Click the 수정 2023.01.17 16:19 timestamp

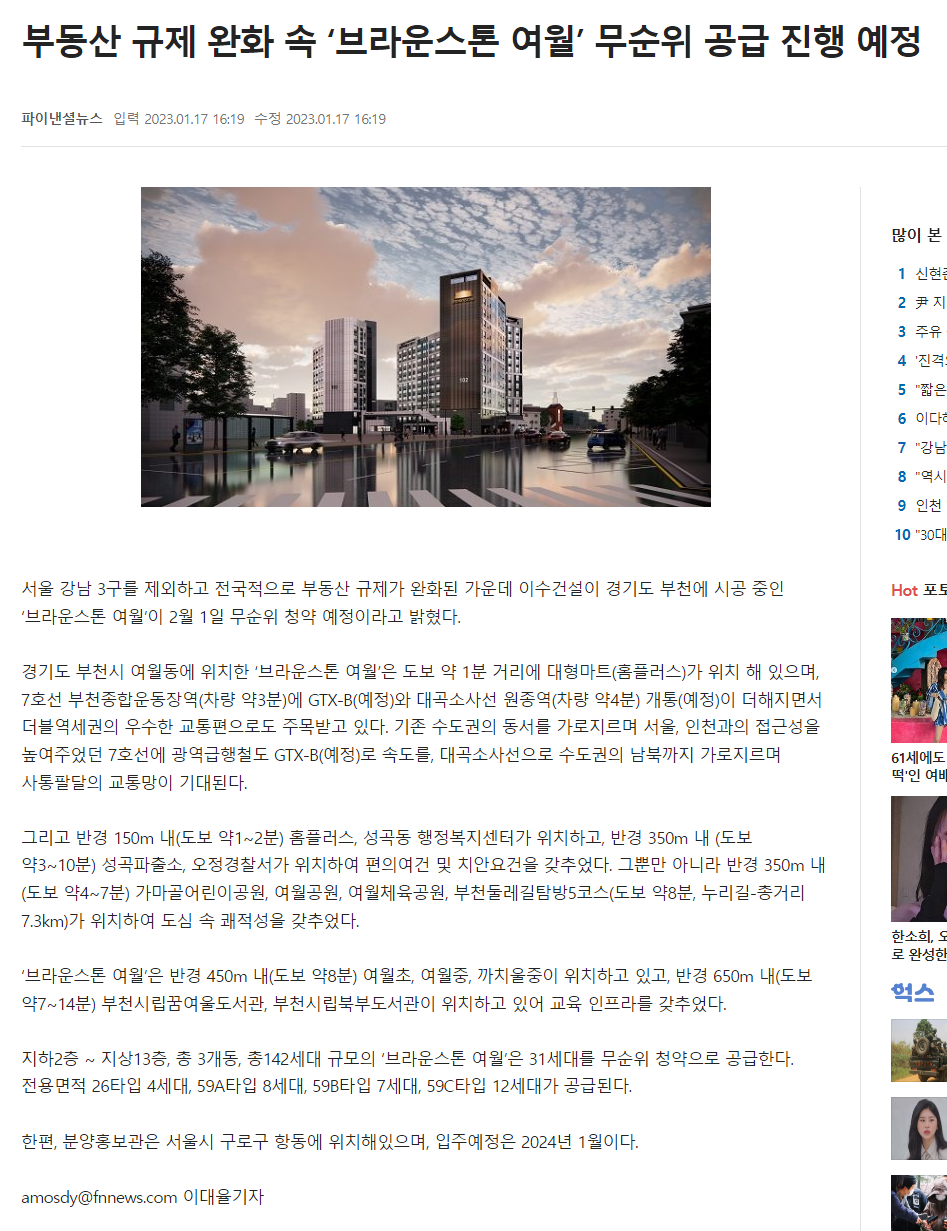pyautogui.click(x=320, y=119)
